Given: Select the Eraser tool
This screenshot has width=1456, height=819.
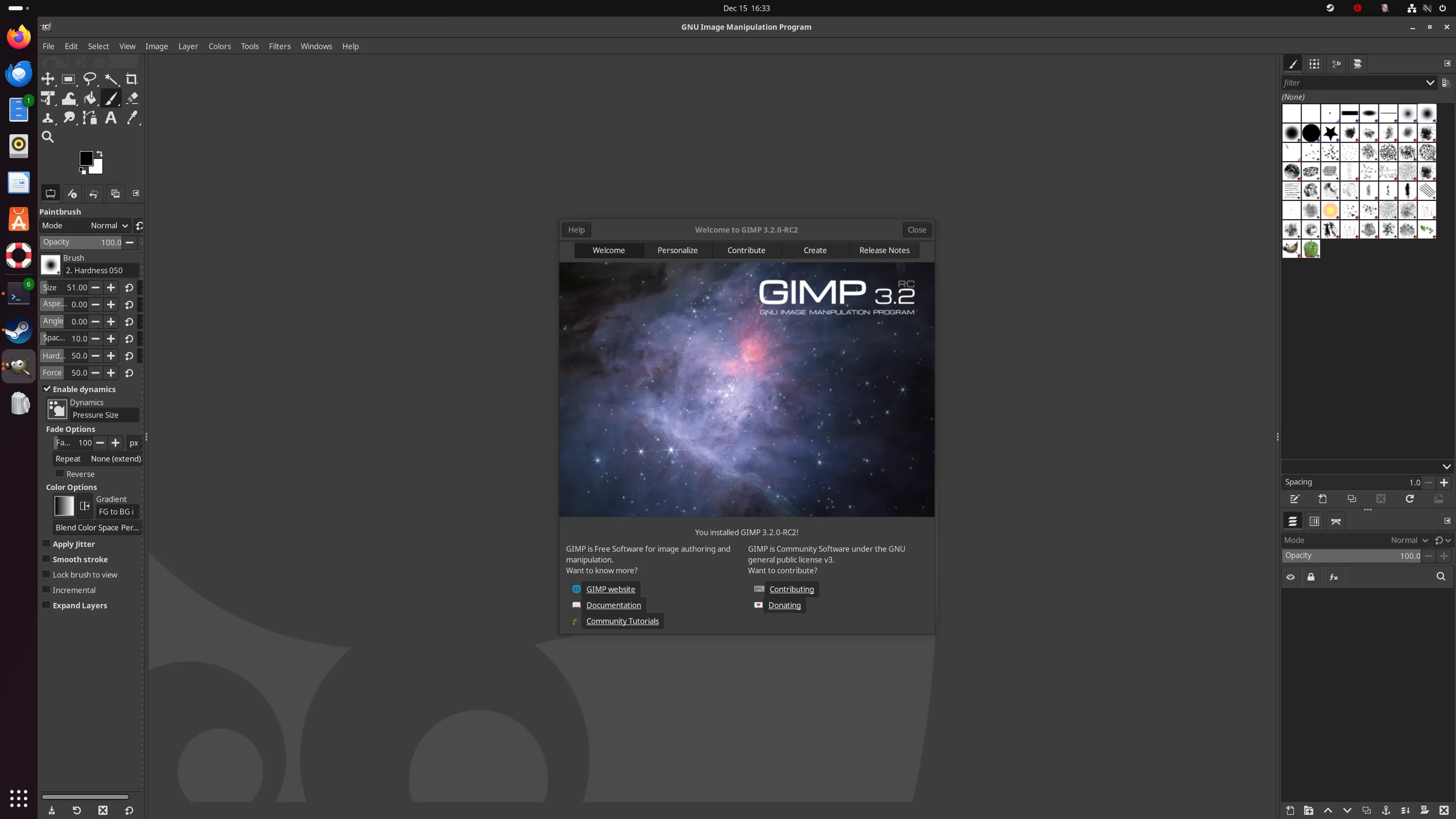Looking at the screenshot, I should 132,98.
